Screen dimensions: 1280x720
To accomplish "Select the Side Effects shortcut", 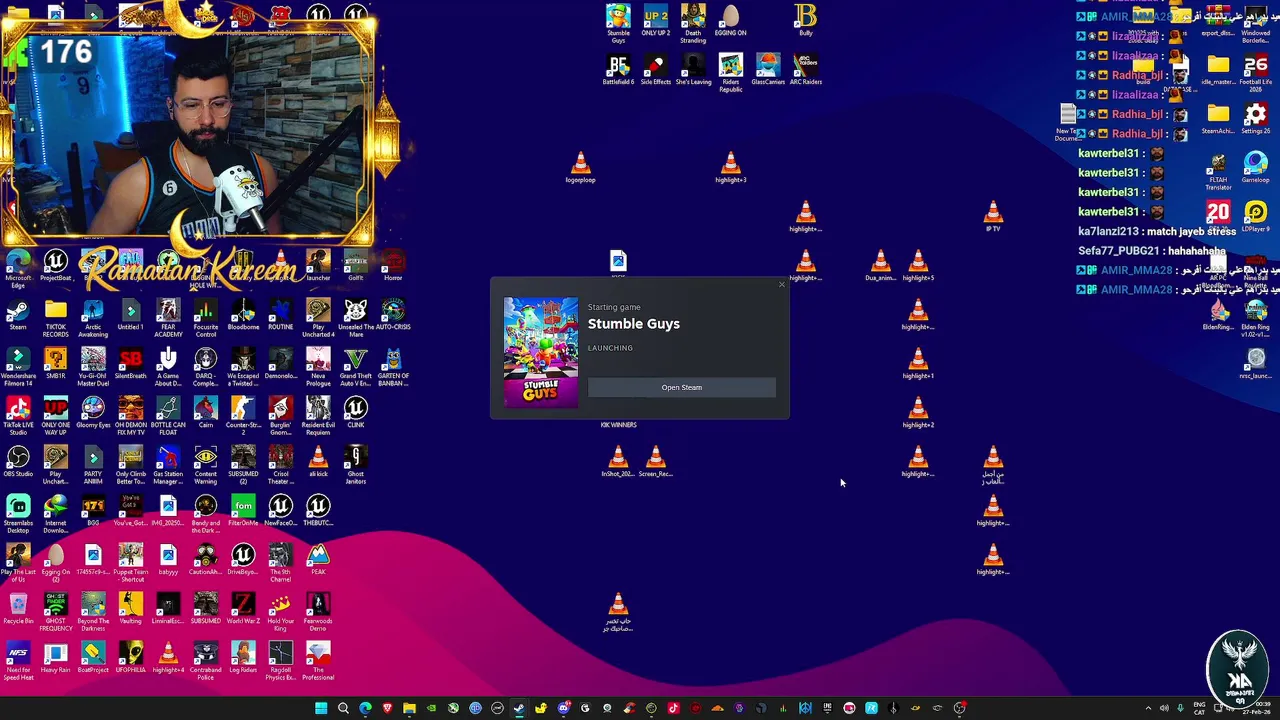I will click(x=656, y=70).
